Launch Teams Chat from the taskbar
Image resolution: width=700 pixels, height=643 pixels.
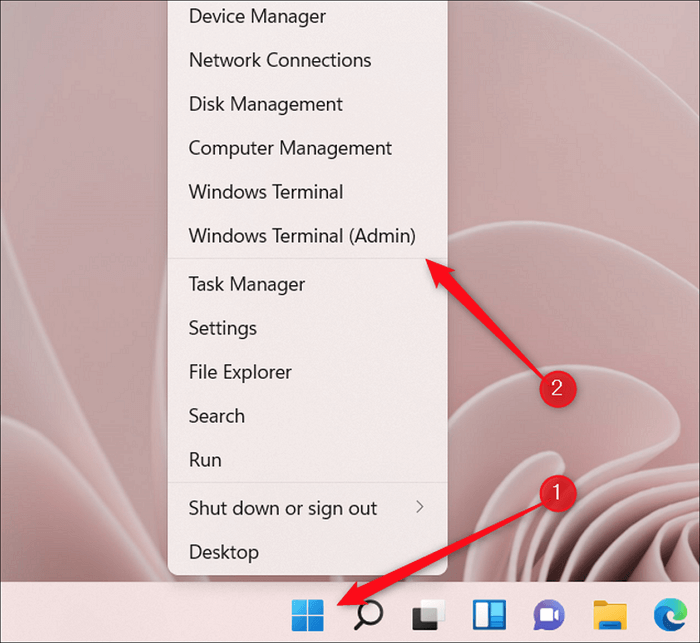549,615
